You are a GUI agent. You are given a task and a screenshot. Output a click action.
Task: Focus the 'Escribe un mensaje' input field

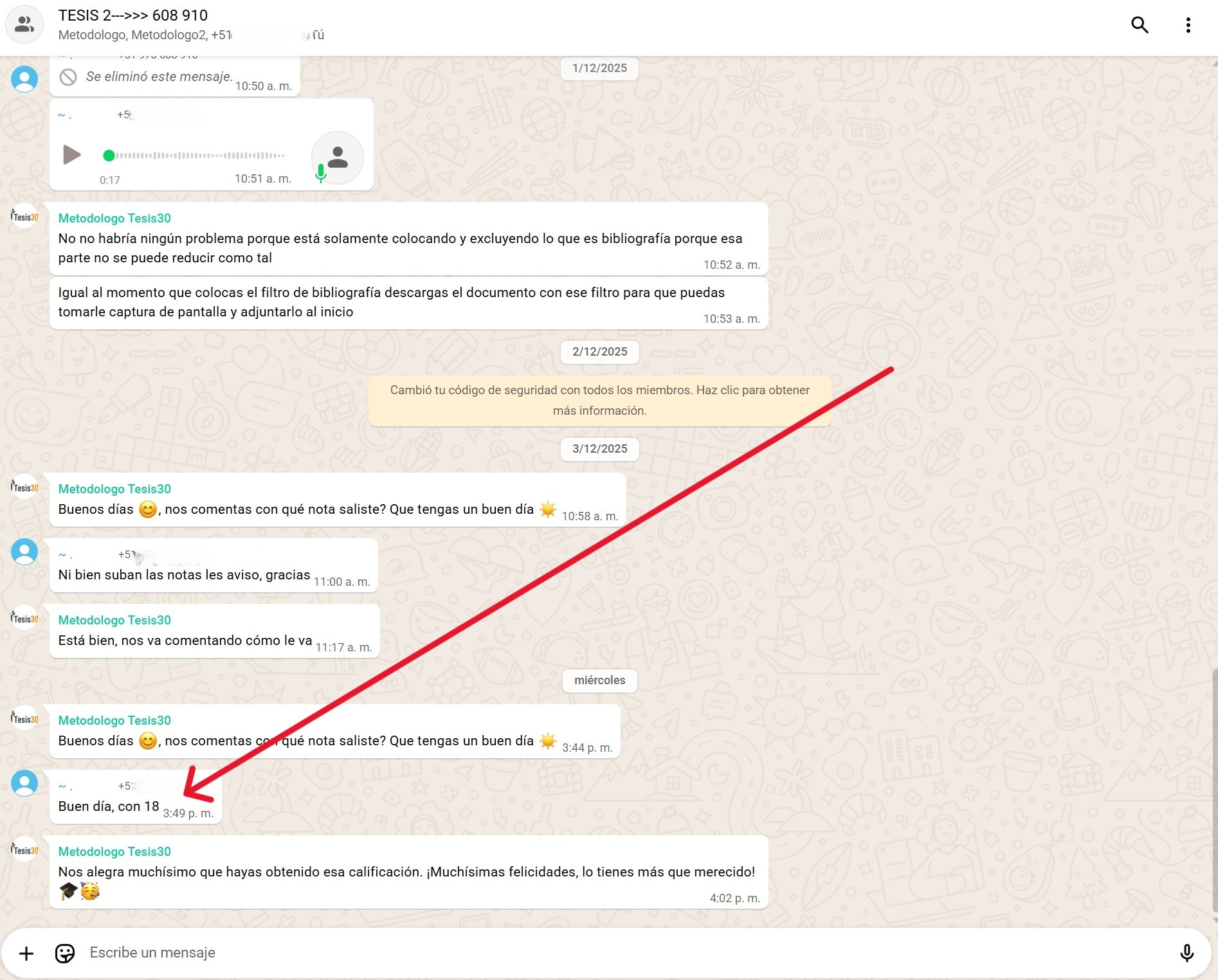click(x=624, y=953)
